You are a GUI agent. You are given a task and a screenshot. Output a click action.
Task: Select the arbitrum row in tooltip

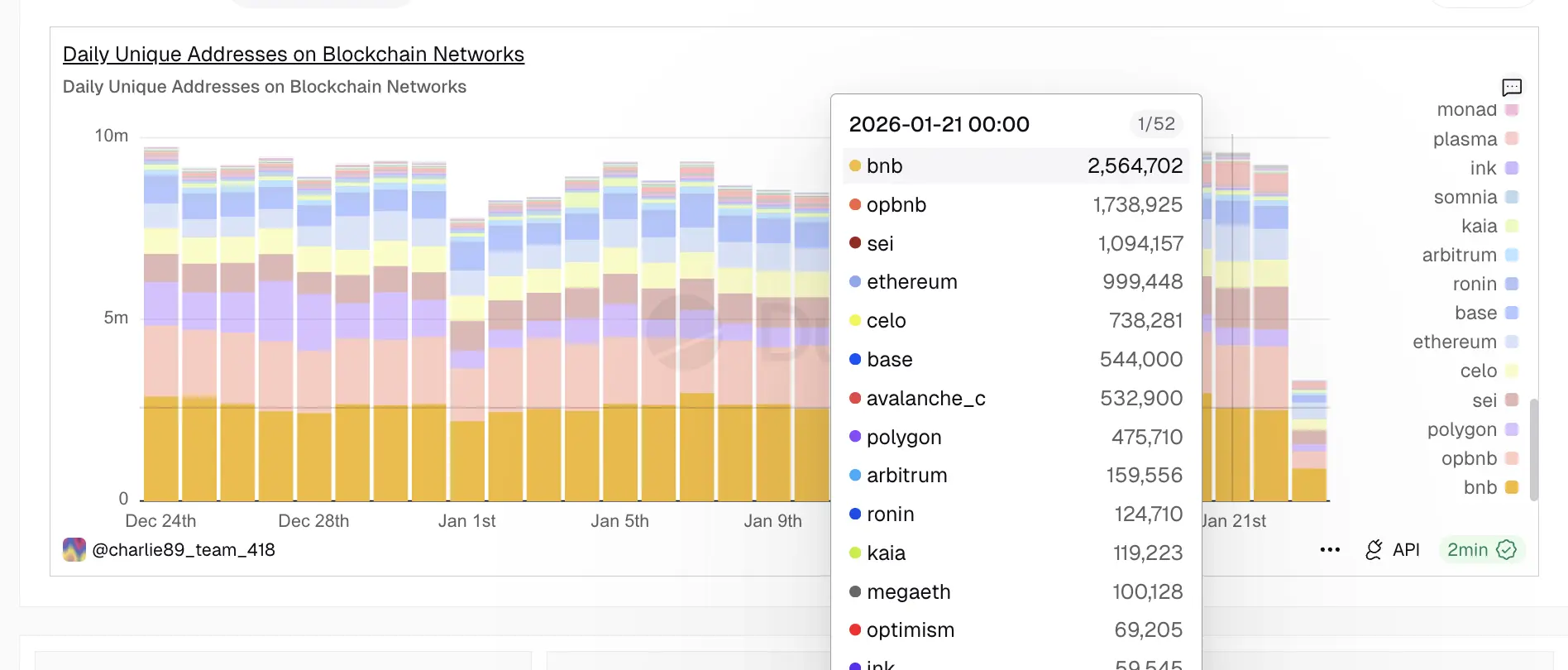pyautogui.click(x=1016, y=475)
